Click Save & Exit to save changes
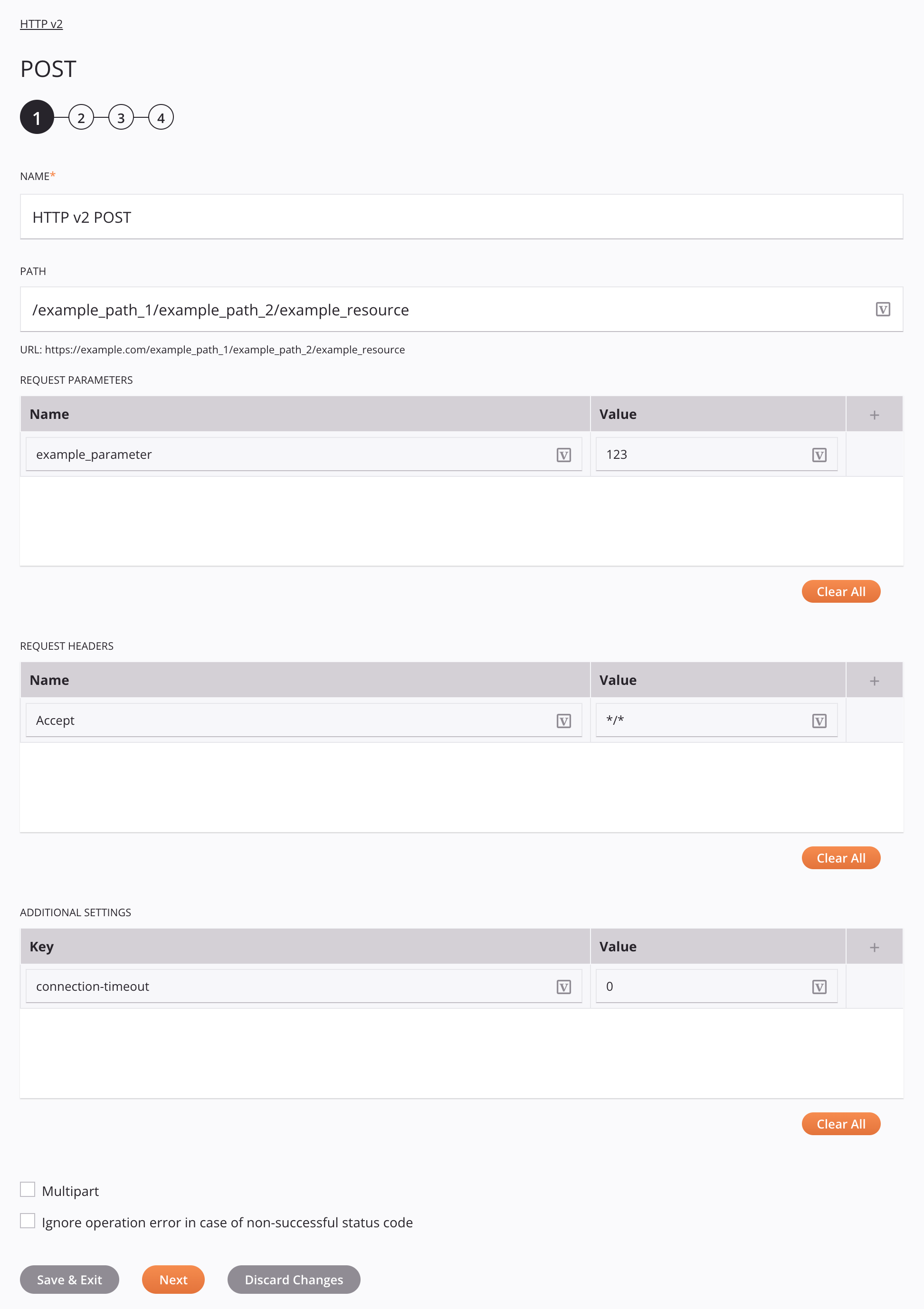 click(x=69, y=1279)
